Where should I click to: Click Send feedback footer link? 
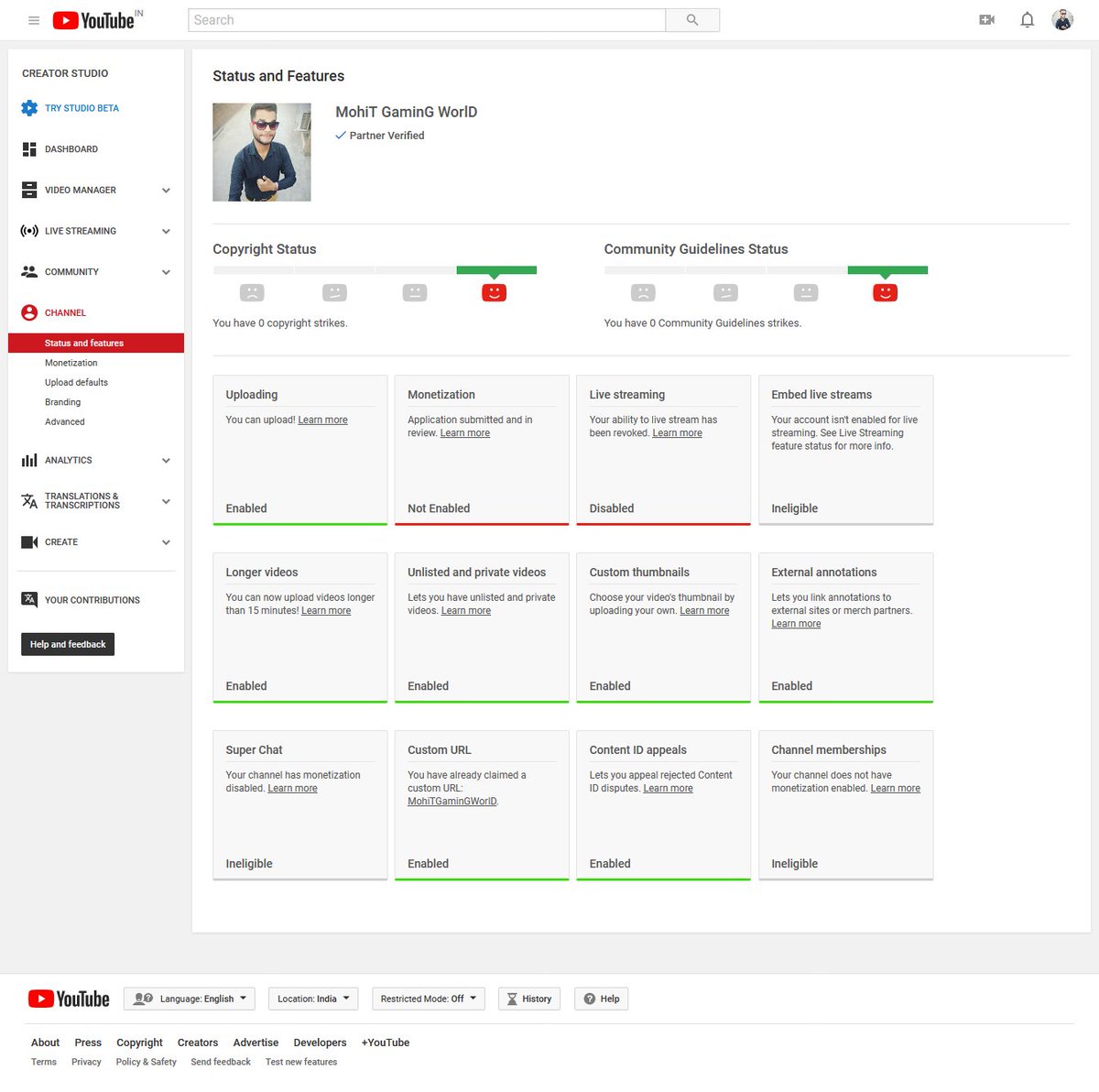[x=221, y=1063]
